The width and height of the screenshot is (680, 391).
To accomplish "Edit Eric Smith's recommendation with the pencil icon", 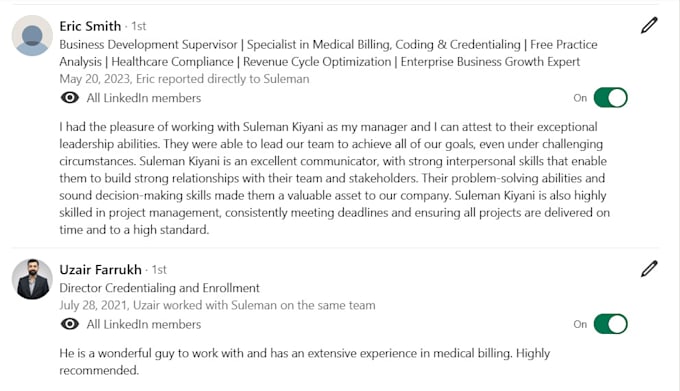I will coord(649,25).
